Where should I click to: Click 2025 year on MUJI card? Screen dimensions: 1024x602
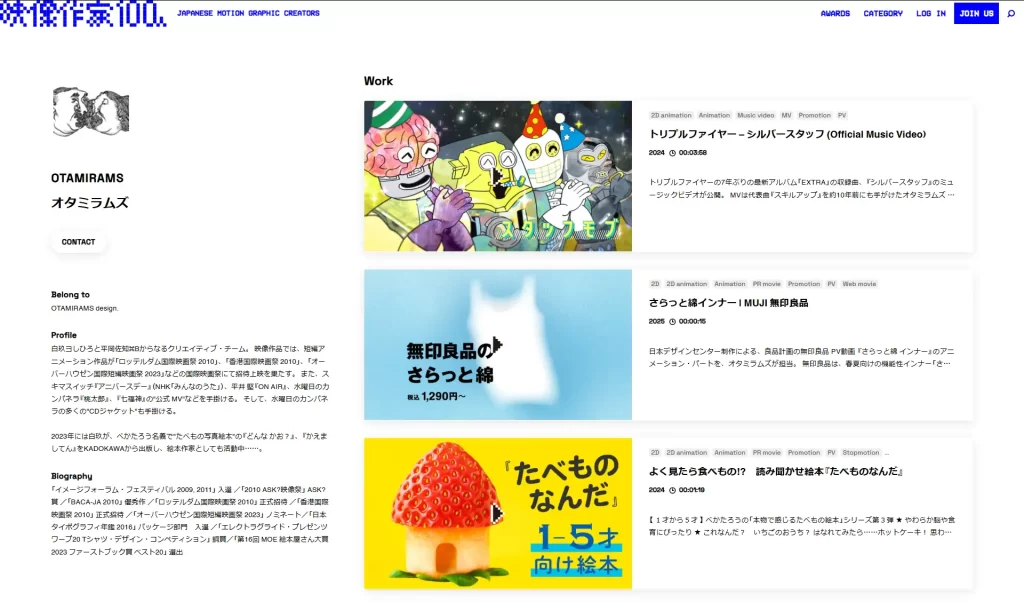656,321
